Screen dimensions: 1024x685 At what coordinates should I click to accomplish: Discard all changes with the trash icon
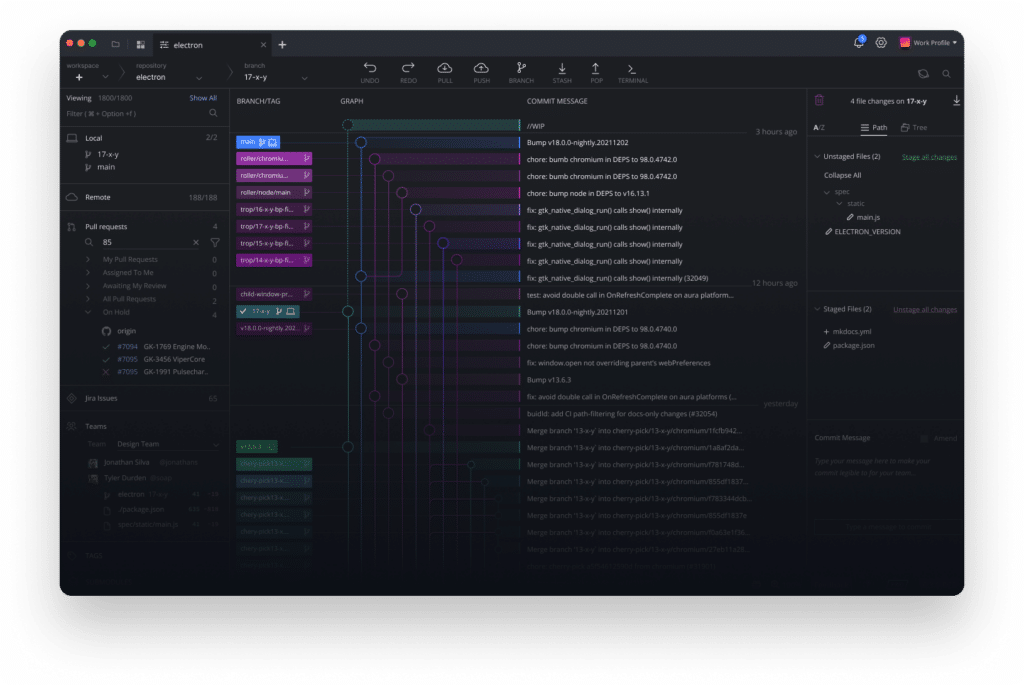pos(819,101)
